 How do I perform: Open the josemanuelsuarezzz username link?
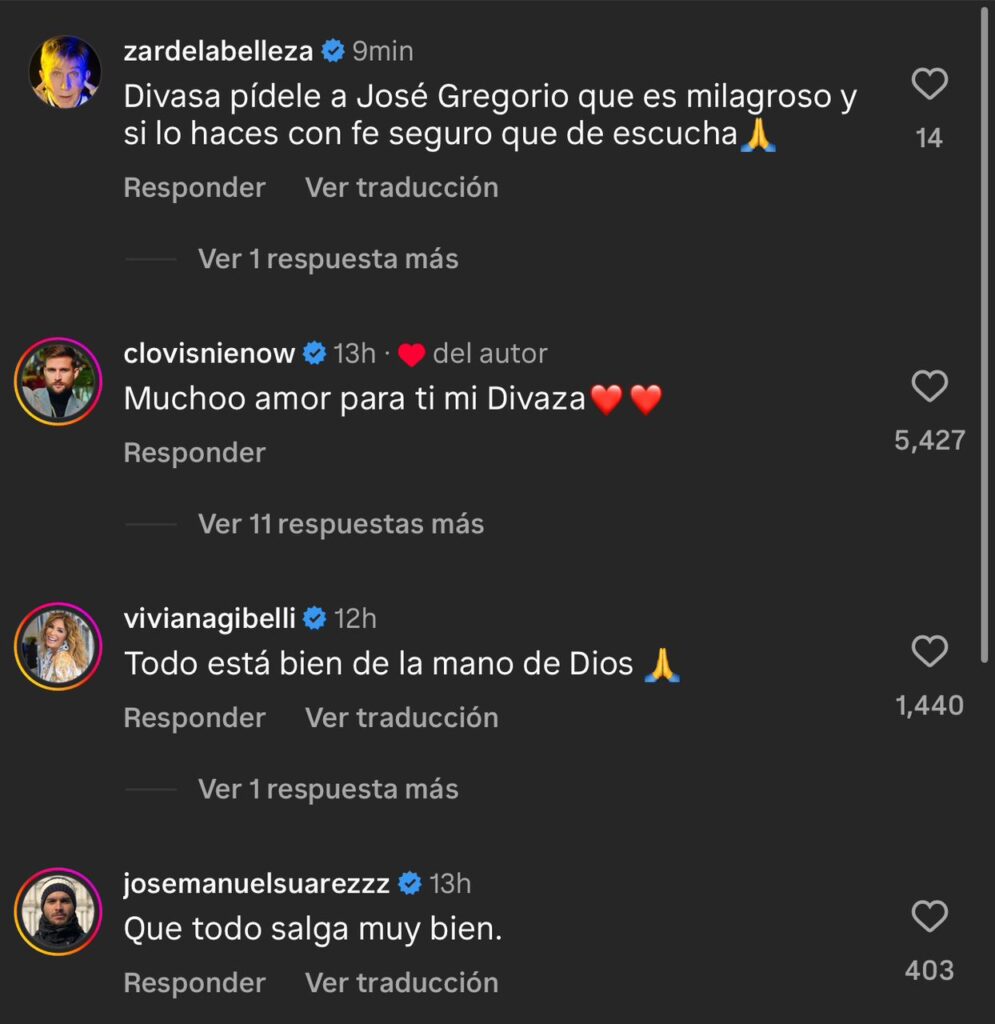[256, 884]
